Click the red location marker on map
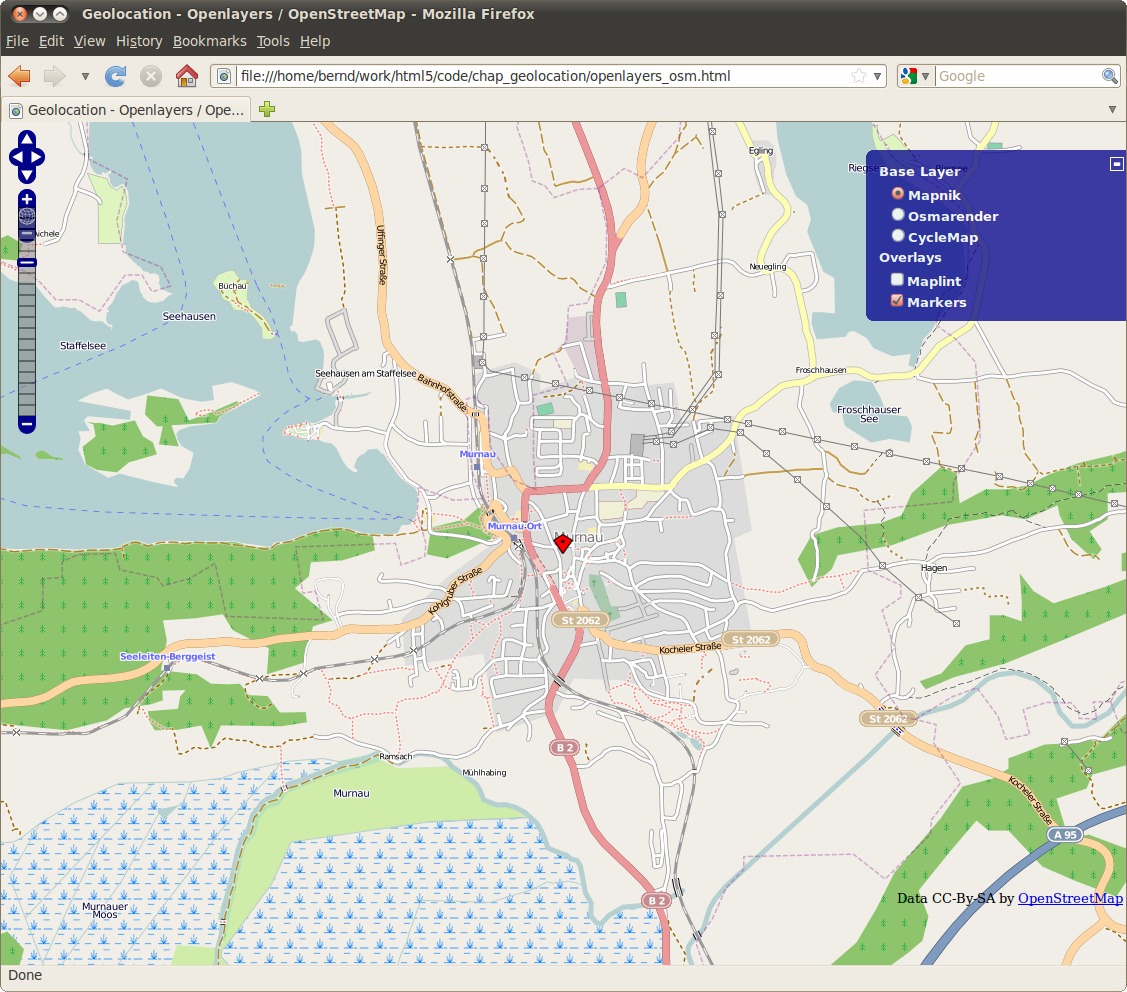Screen dimensions: 1127x992 point(563,542)
